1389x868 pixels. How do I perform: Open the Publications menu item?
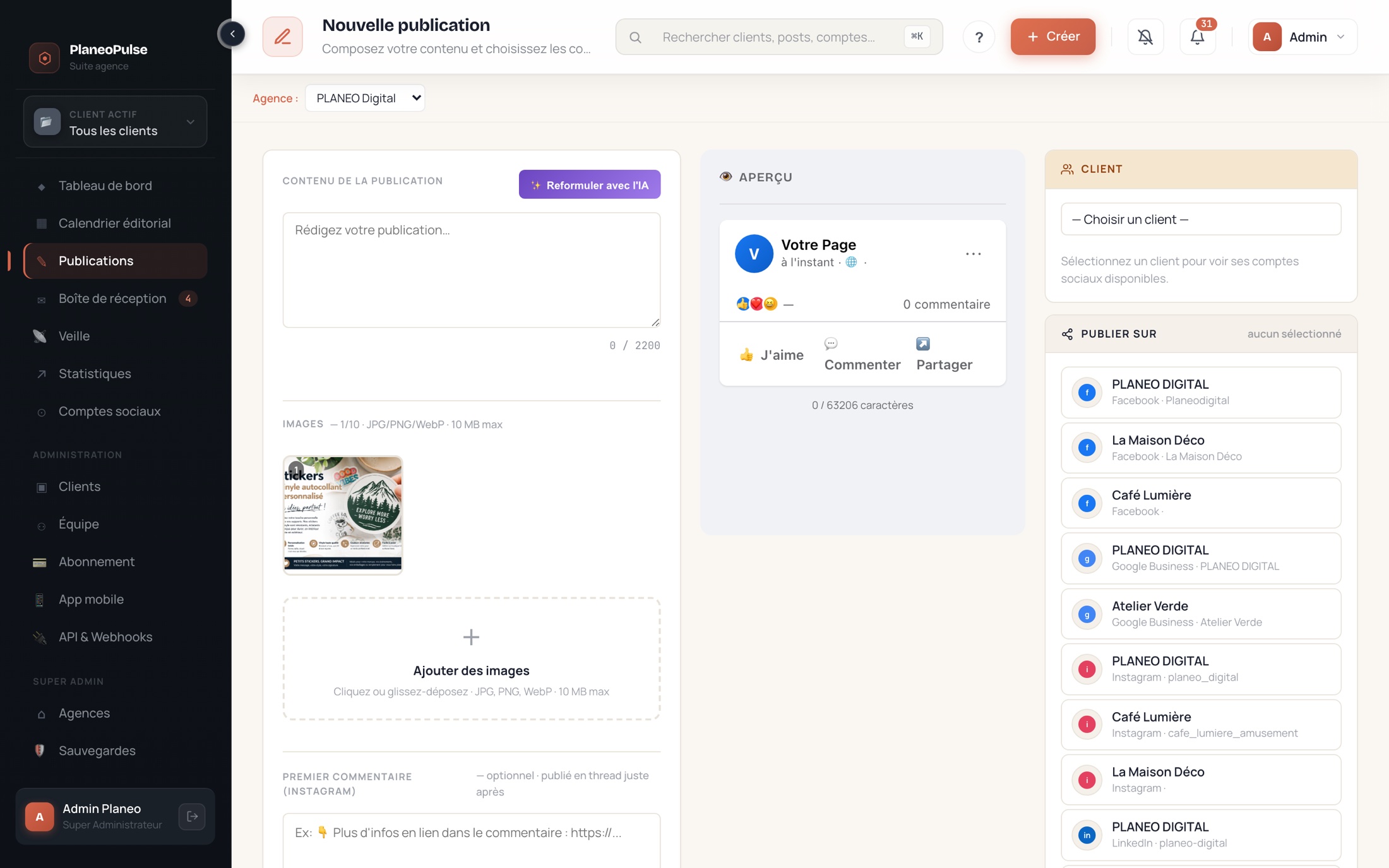coord(115,261)
